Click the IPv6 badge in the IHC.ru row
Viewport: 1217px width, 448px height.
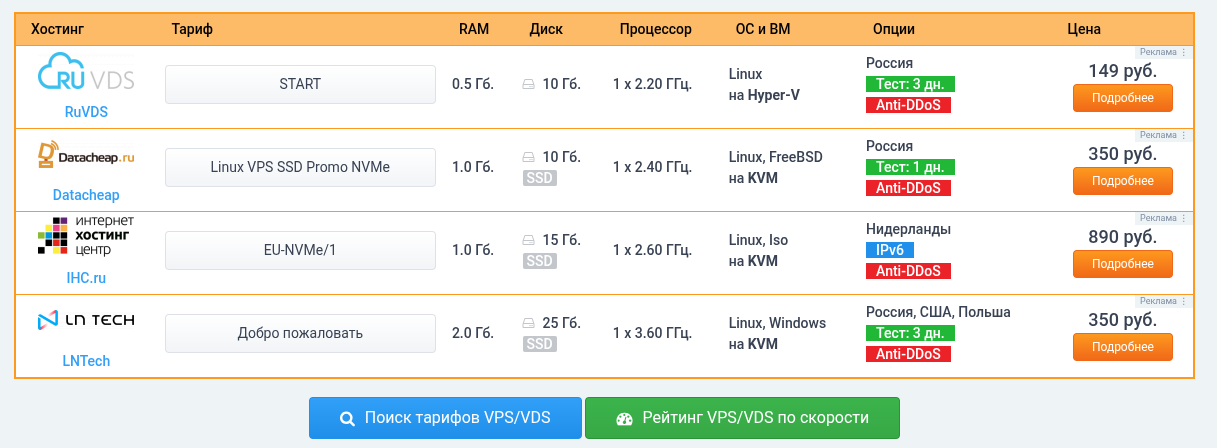pyautogui.click(x=889, y=250)
